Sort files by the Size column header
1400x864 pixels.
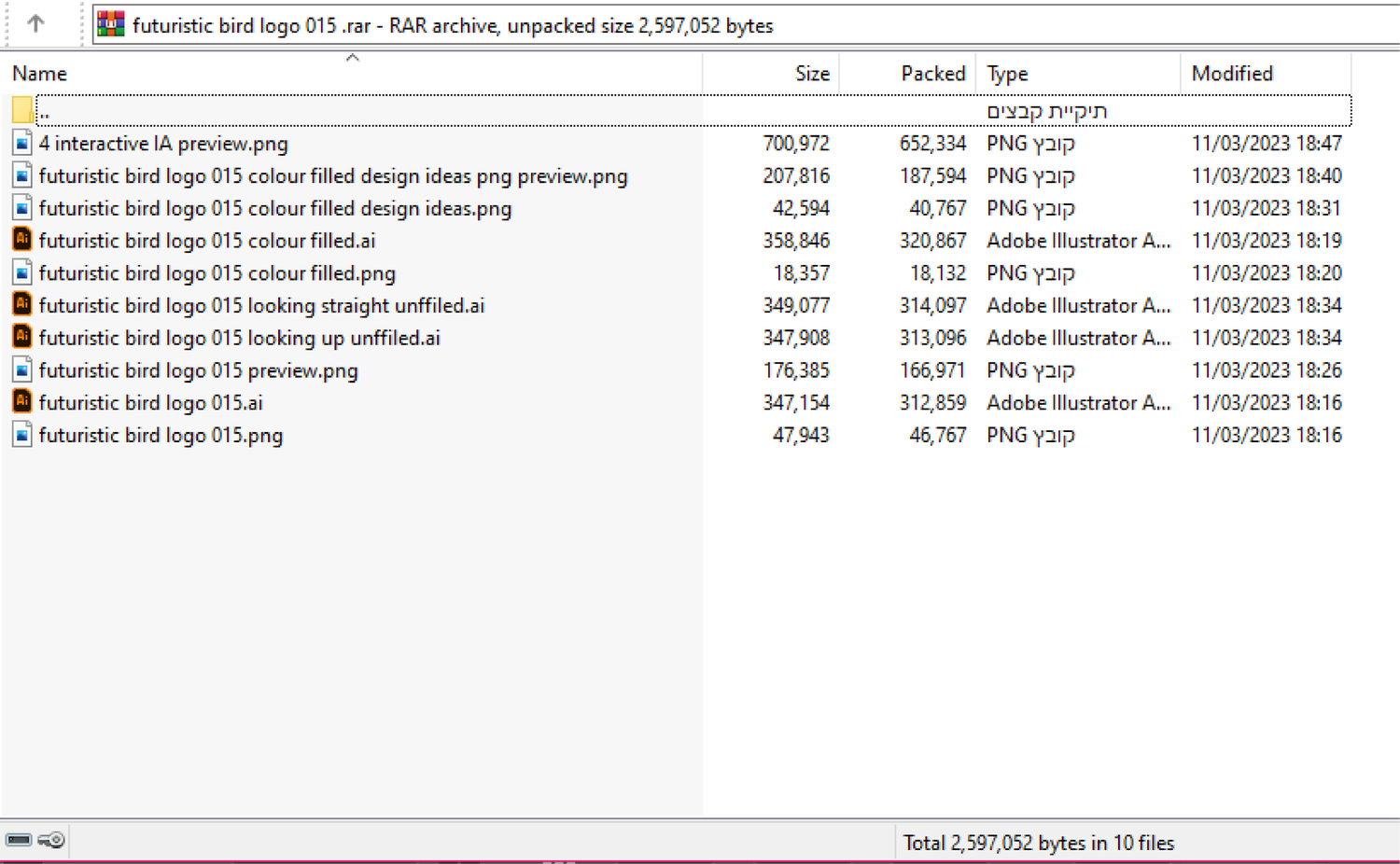coord(811,74)
